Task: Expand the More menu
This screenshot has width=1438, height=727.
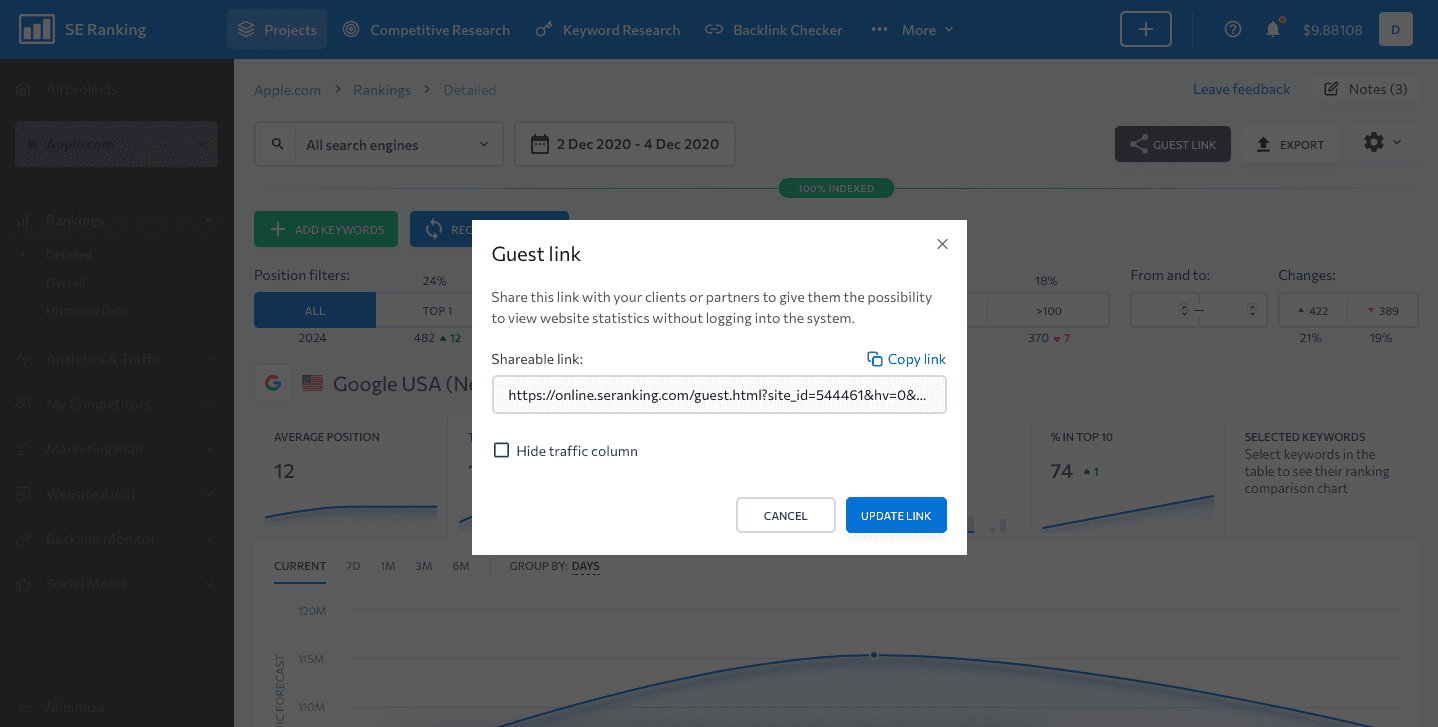Action: point(912,30)
